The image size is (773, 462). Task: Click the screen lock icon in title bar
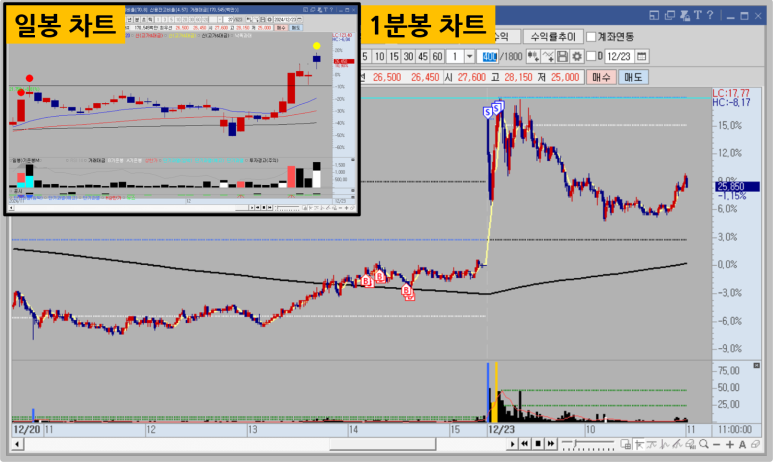pyautogui.click(x=685, y=15)
